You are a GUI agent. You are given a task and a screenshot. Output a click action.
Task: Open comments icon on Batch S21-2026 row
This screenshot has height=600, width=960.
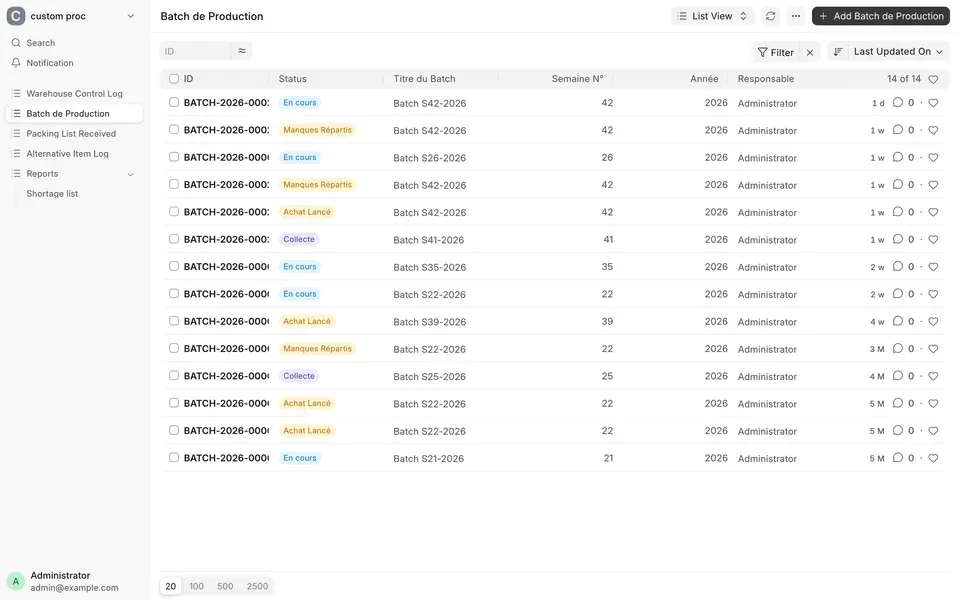tap(898, 457)
